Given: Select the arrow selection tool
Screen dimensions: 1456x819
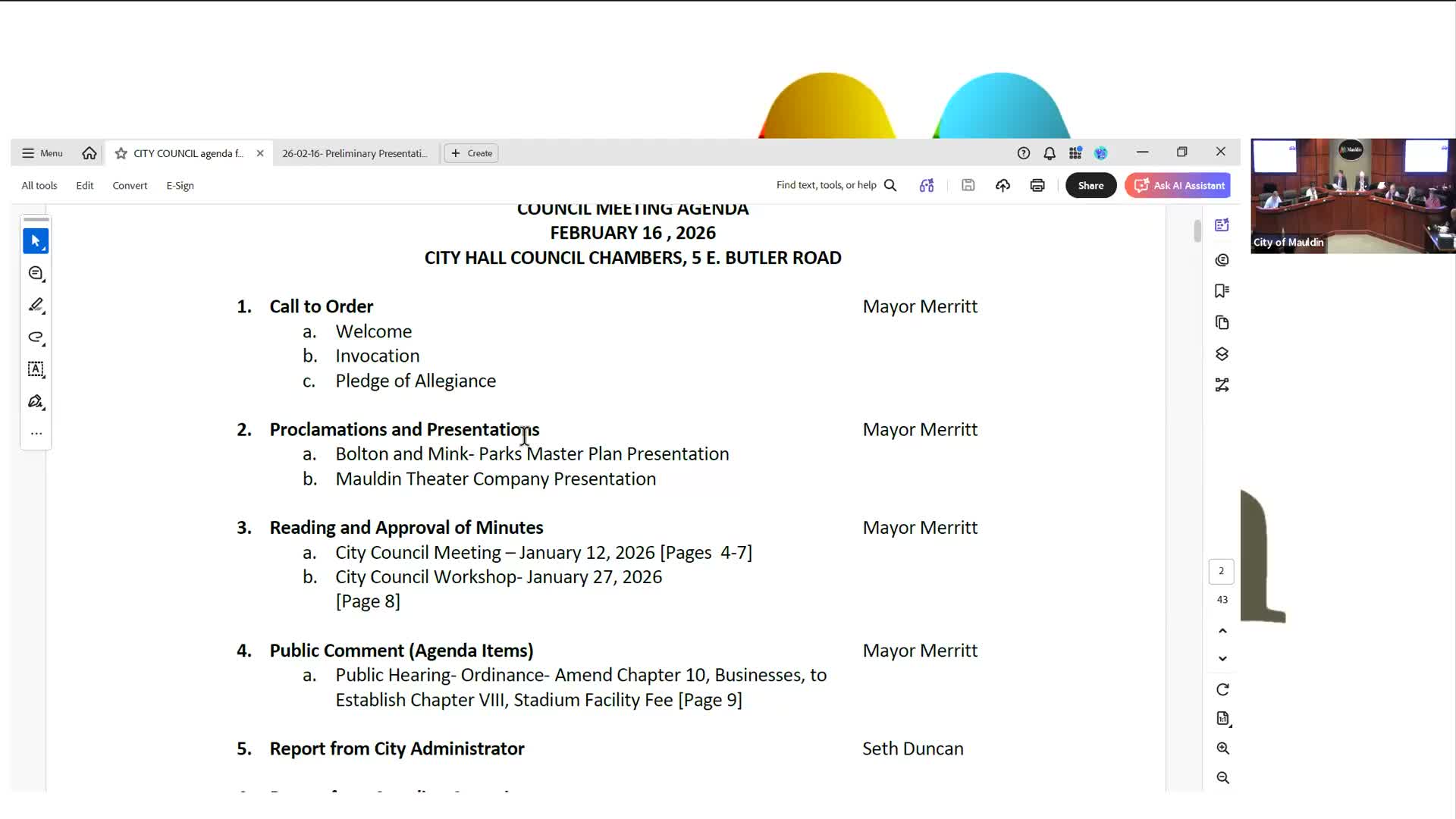Looking at the screenshot, I should click(36, 241).
